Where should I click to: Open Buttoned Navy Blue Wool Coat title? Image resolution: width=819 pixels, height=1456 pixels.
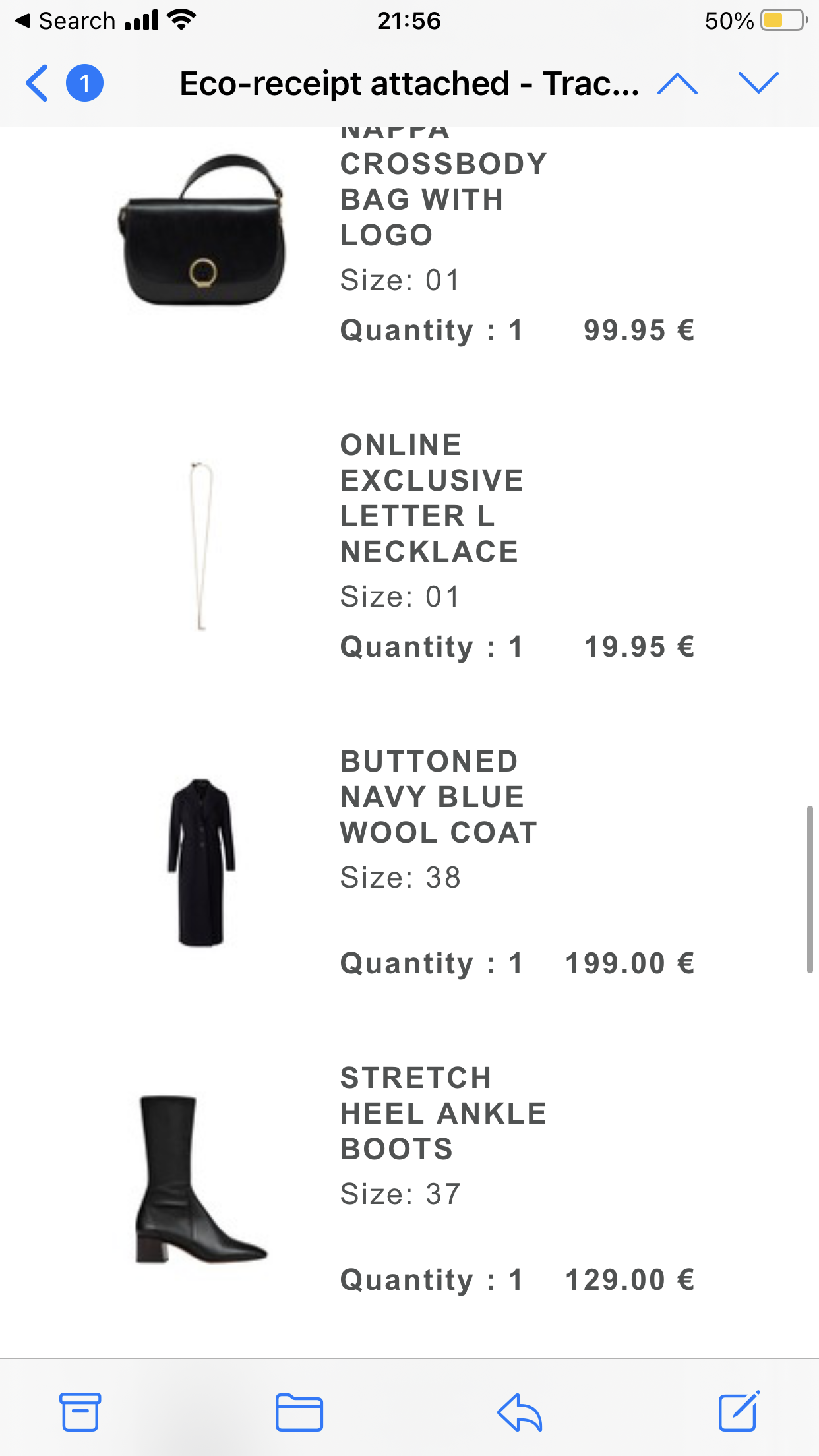click(438, 797)
